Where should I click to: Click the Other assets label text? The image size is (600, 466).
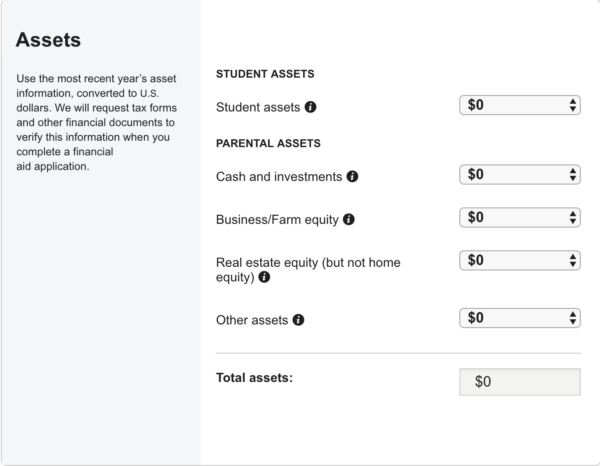(x=252, y=321)
